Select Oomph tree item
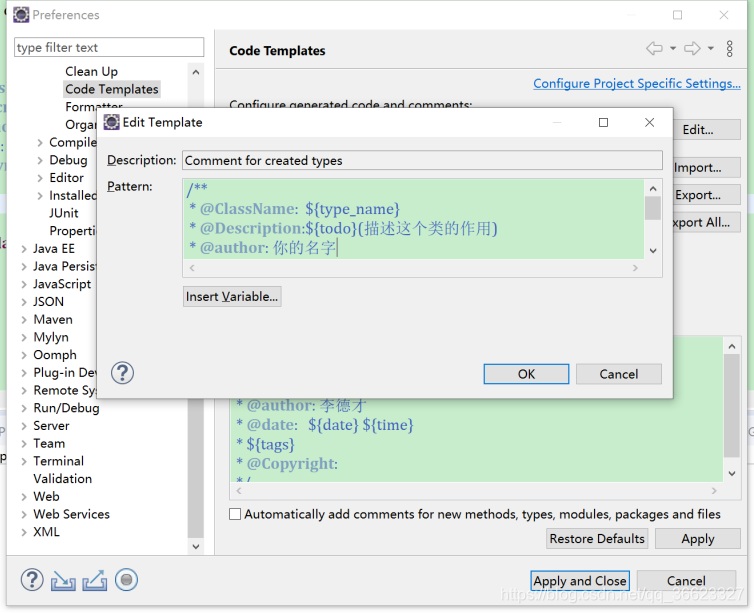754x613 pixels. point(55,355)
